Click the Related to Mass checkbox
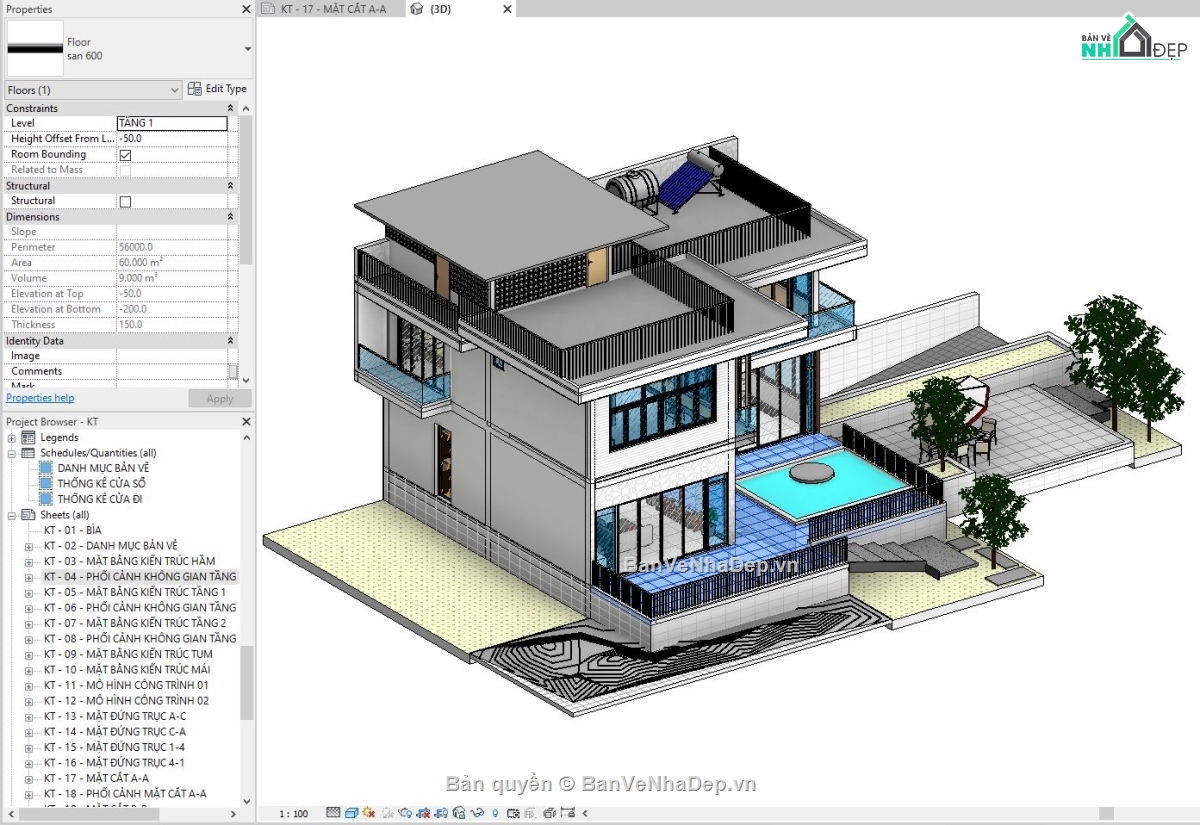Screen dimensions: 1200x825 point(125,170)
